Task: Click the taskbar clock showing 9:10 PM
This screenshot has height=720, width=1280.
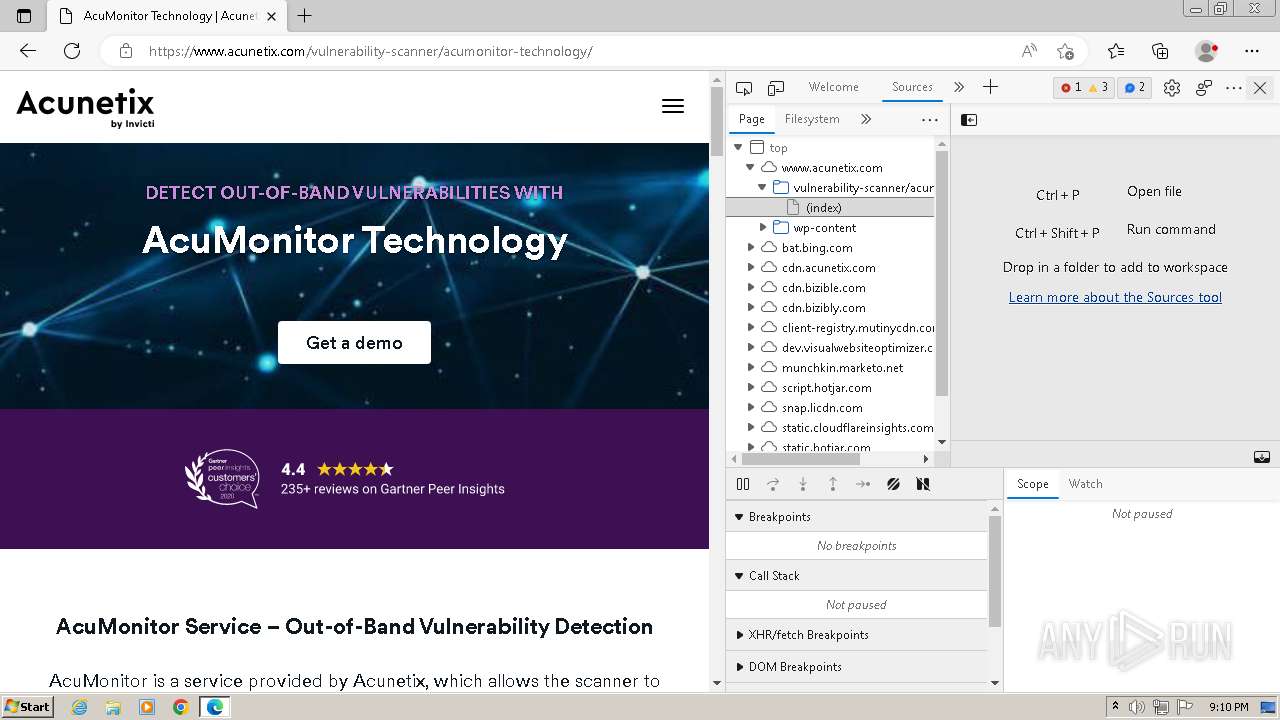Action: [x=1229, y=707]
